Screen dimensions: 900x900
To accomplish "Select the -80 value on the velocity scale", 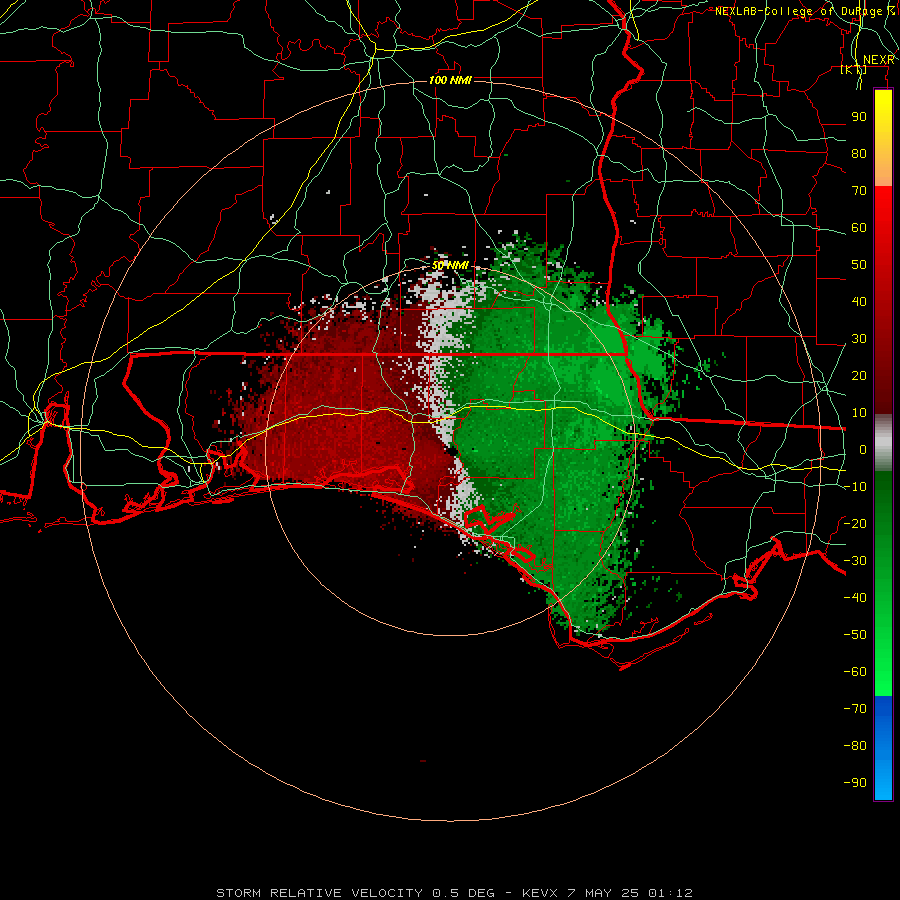I will point(855,746).
